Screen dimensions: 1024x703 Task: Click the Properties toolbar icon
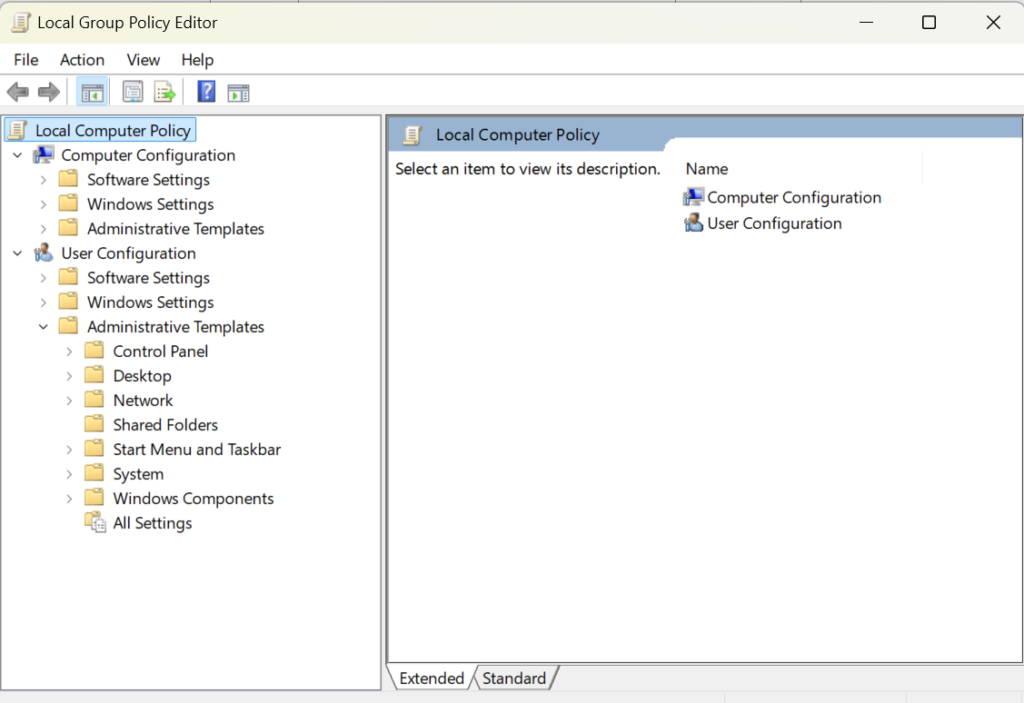132,93
